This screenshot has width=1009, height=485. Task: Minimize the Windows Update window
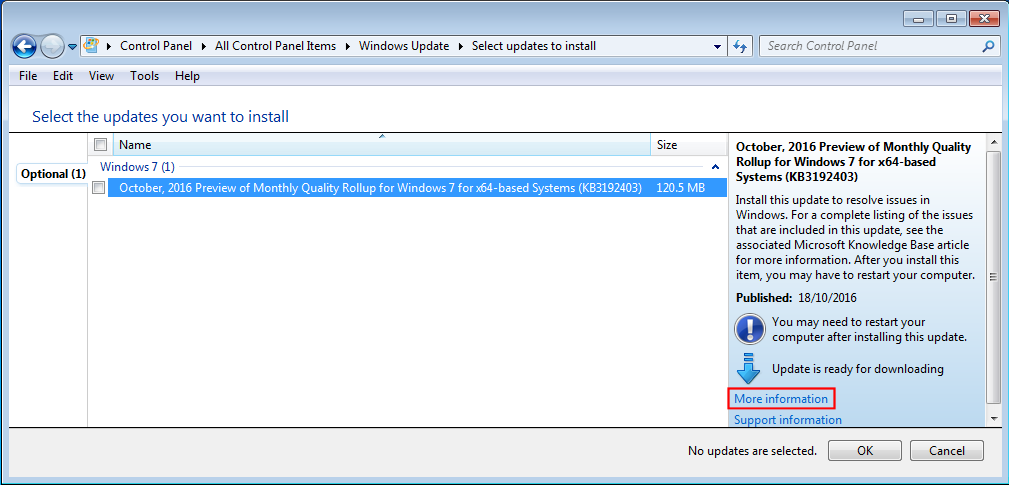pyautogui.click(x=919, y=18)
